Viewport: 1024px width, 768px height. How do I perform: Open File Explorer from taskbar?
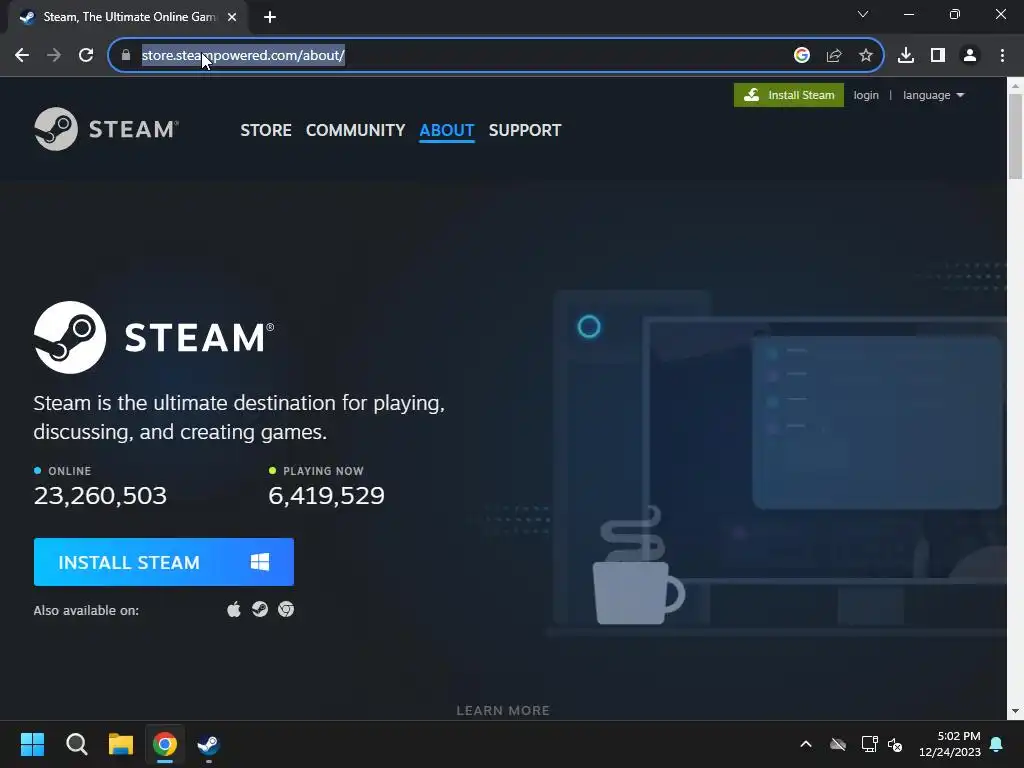tap(121, 744)
